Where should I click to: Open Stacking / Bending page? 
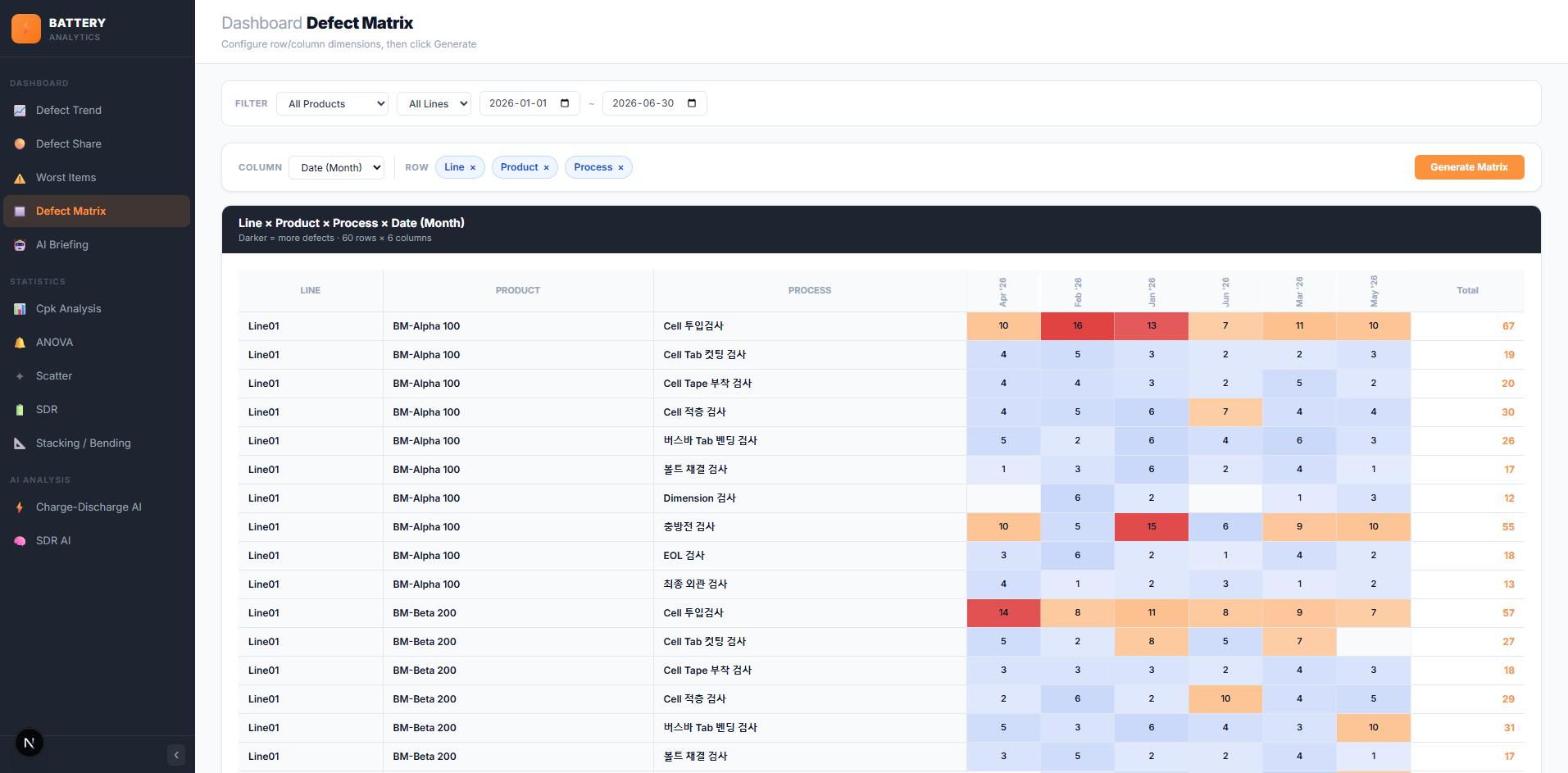tap(97, 443)
